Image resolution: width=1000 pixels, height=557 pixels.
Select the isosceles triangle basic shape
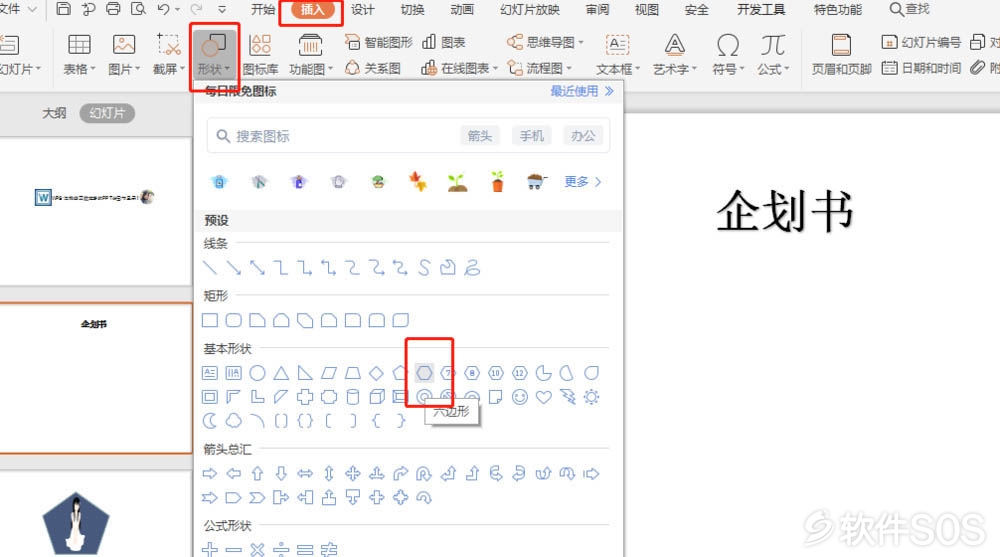(281, 373)
